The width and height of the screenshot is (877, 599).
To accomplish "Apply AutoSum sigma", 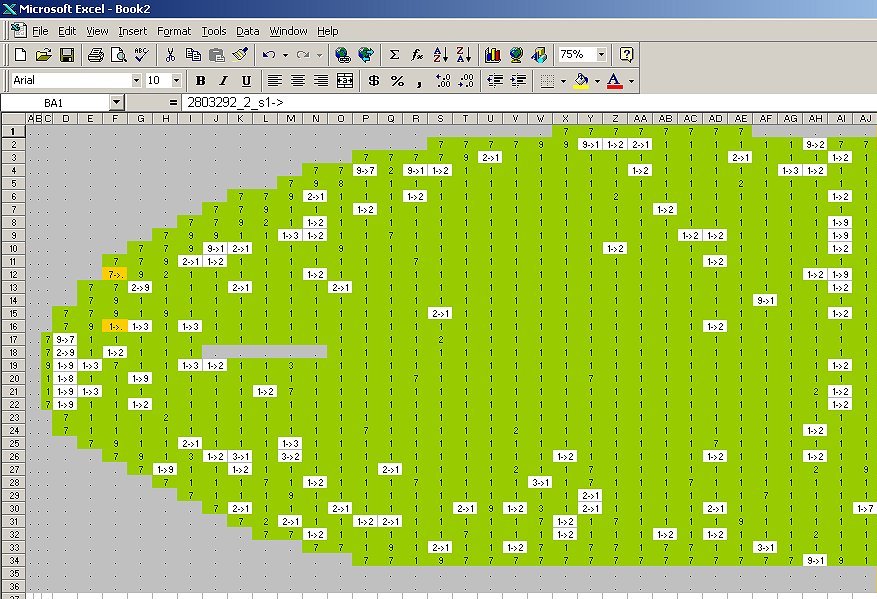I will (394, 55).
